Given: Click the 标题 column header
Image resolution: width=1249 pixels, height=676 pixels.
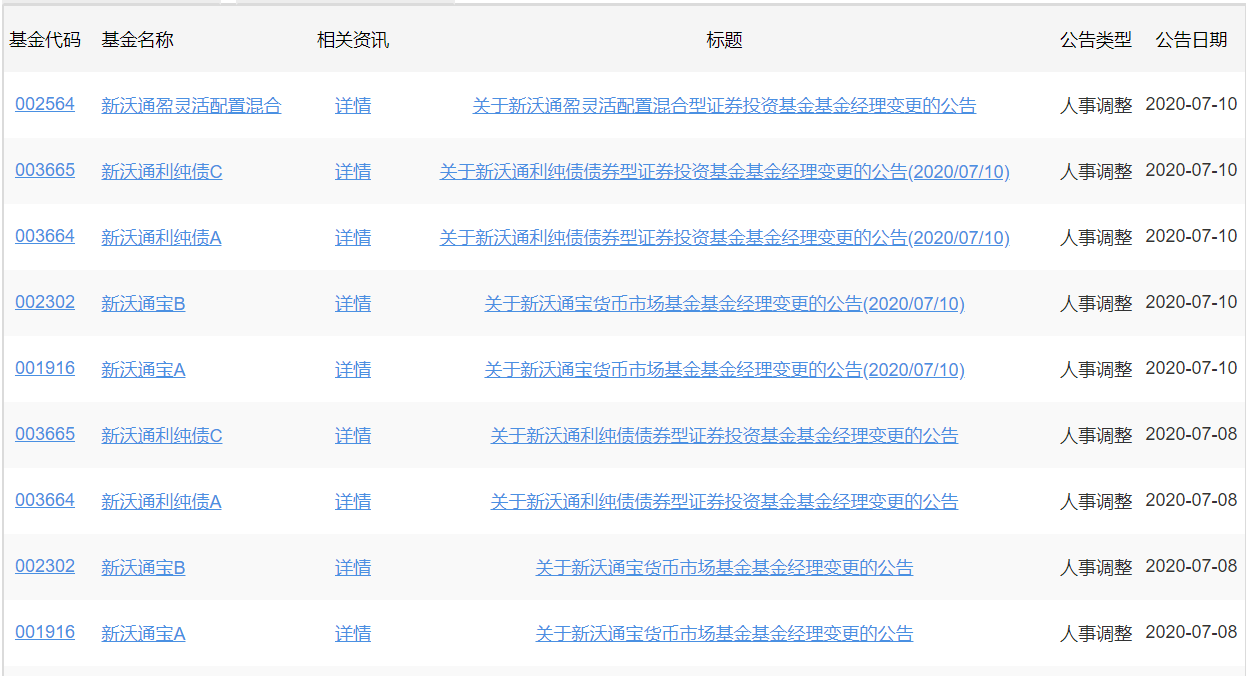Looking at the screenshot, I should pos(724,40).
